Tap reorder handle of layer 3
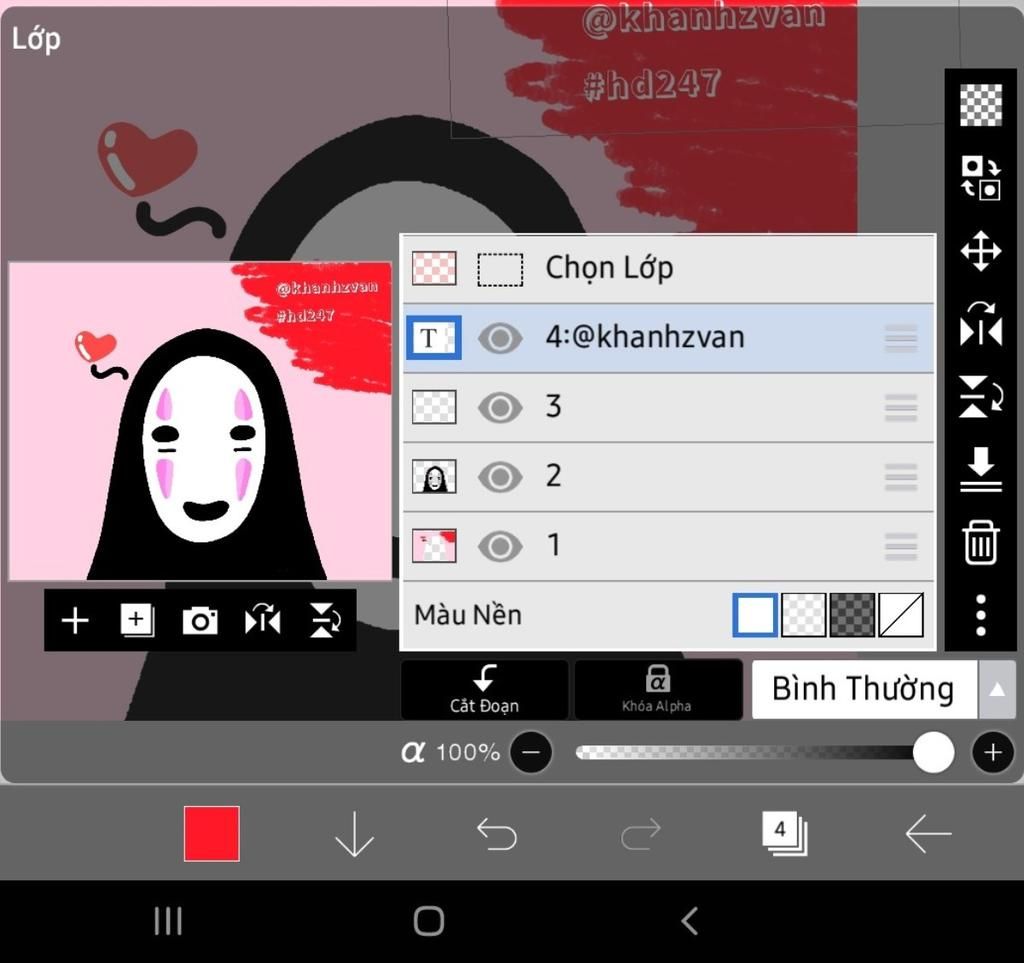Viewport: 1024px width, 963px height. [901, 407]
